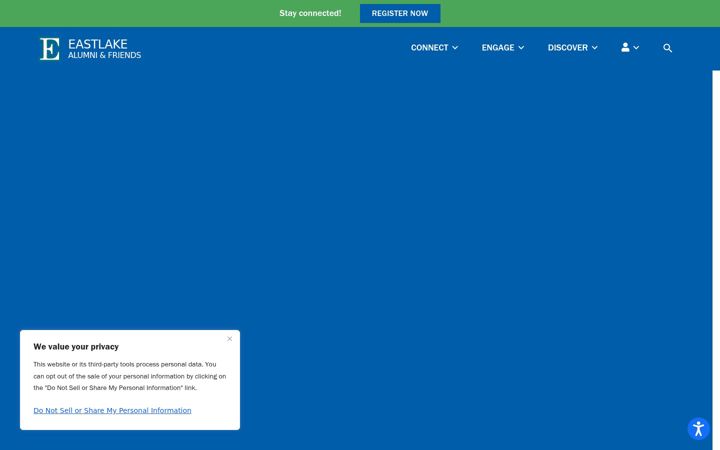
Task: Expand the Engage menu
Action: pos(502,48)
